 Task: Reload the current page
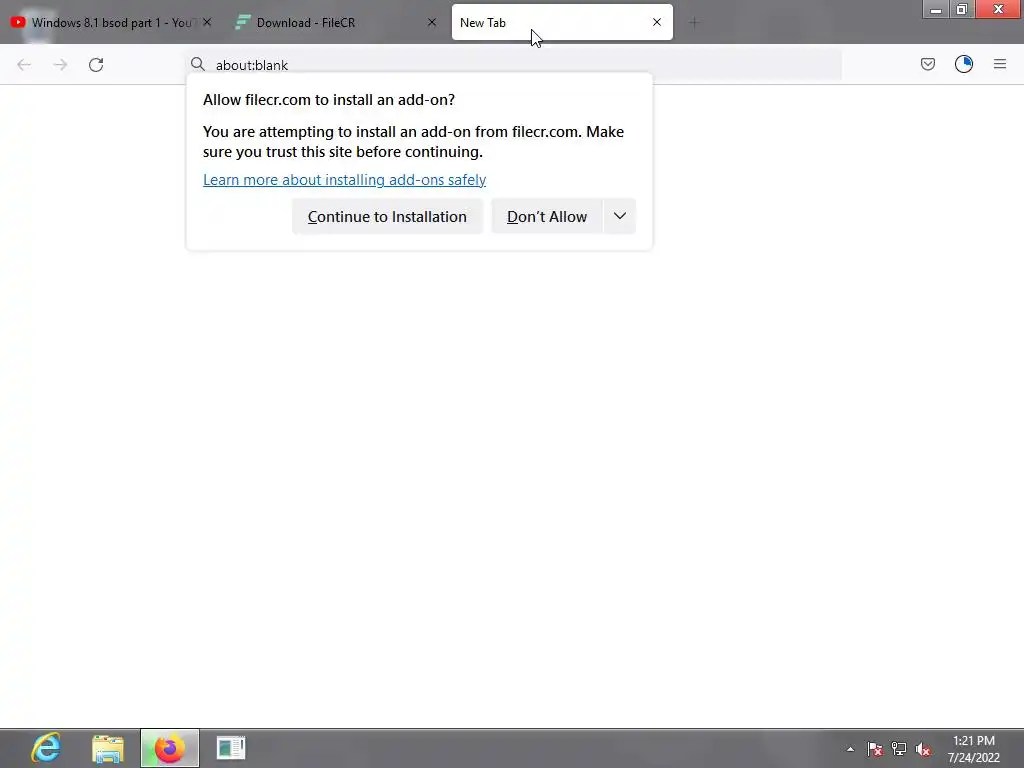[96, 65]
